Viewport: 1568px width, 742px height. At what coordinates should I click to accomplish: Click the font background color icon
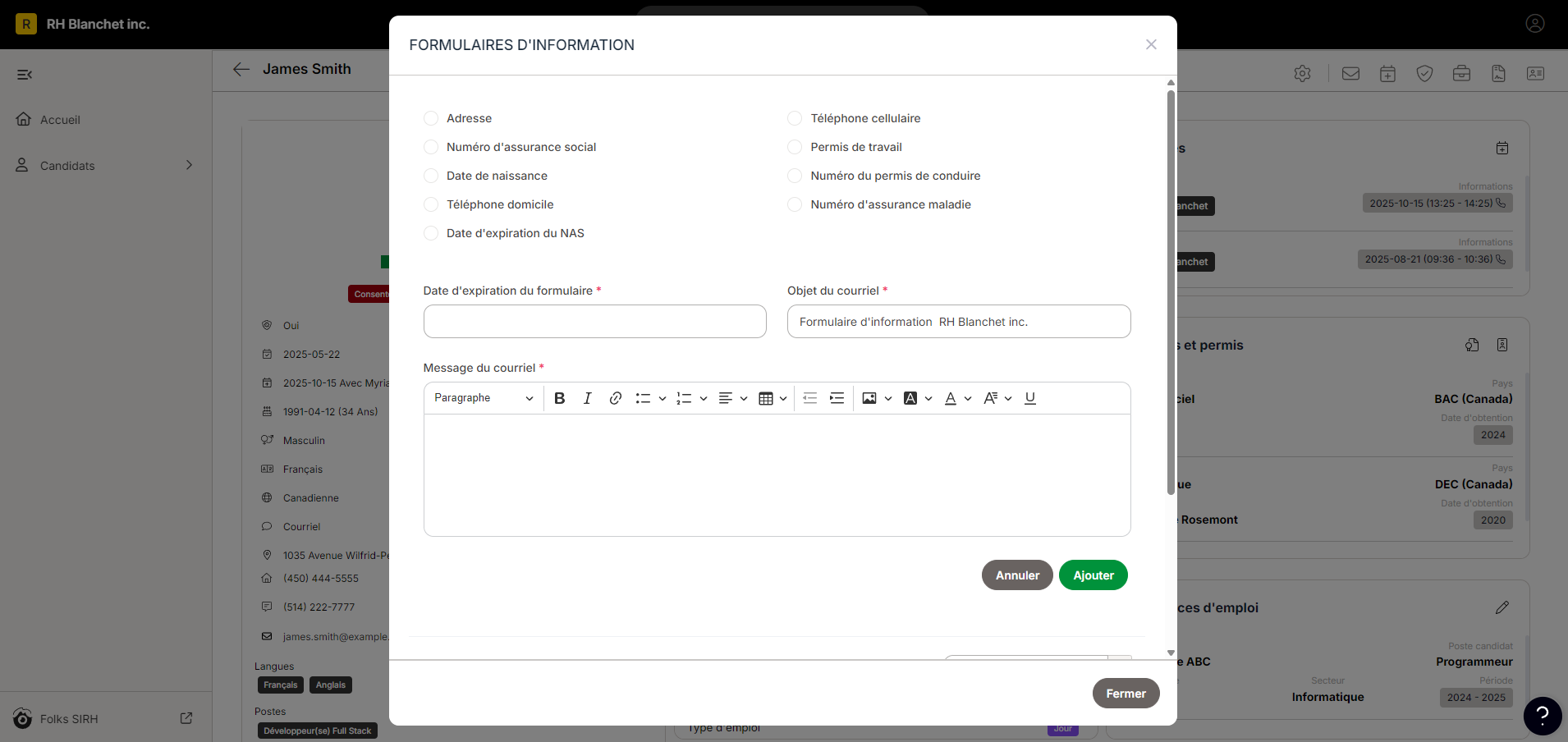pos(910,398)
